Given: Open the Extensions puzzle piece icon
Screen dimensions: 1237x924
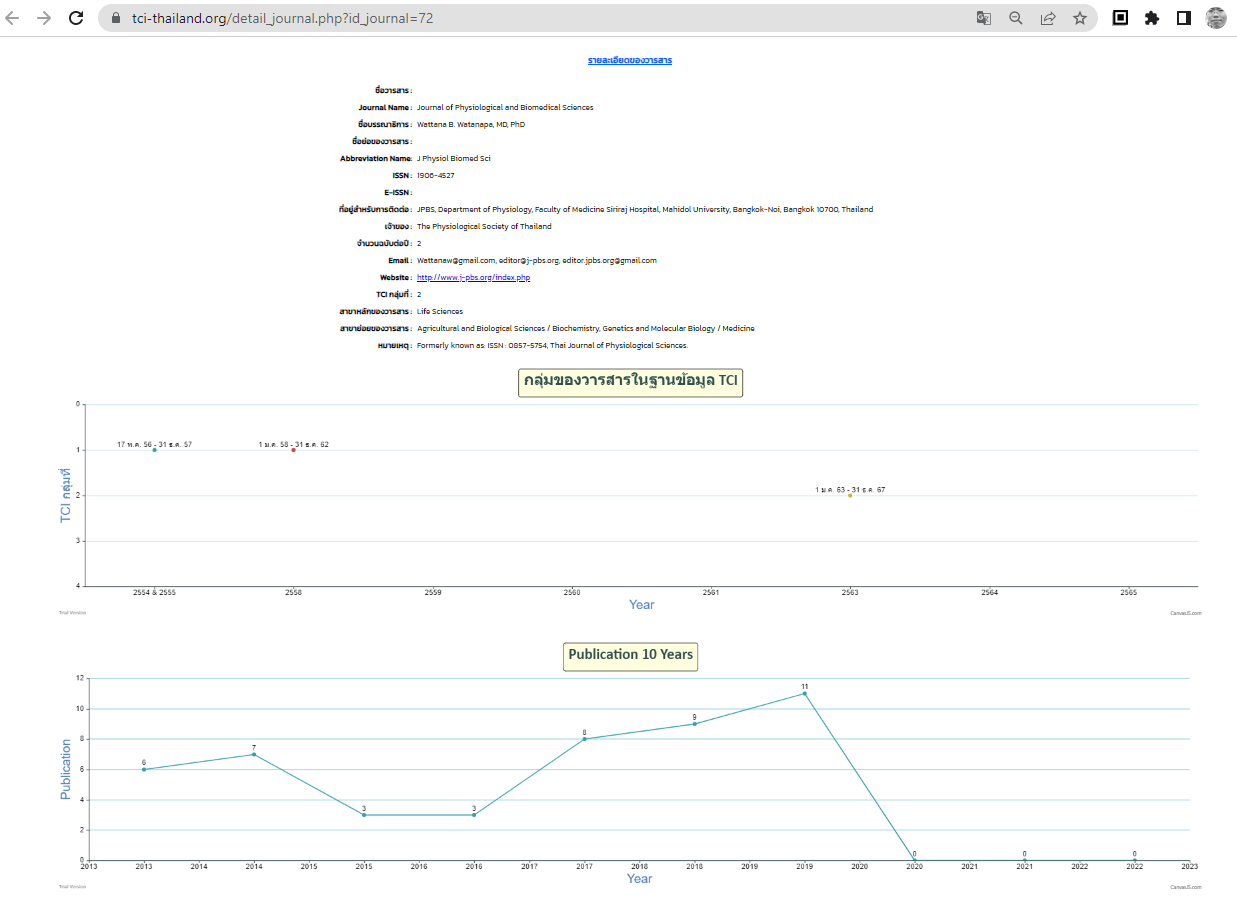Looking at the screenshot, I should click(1152, 18).
